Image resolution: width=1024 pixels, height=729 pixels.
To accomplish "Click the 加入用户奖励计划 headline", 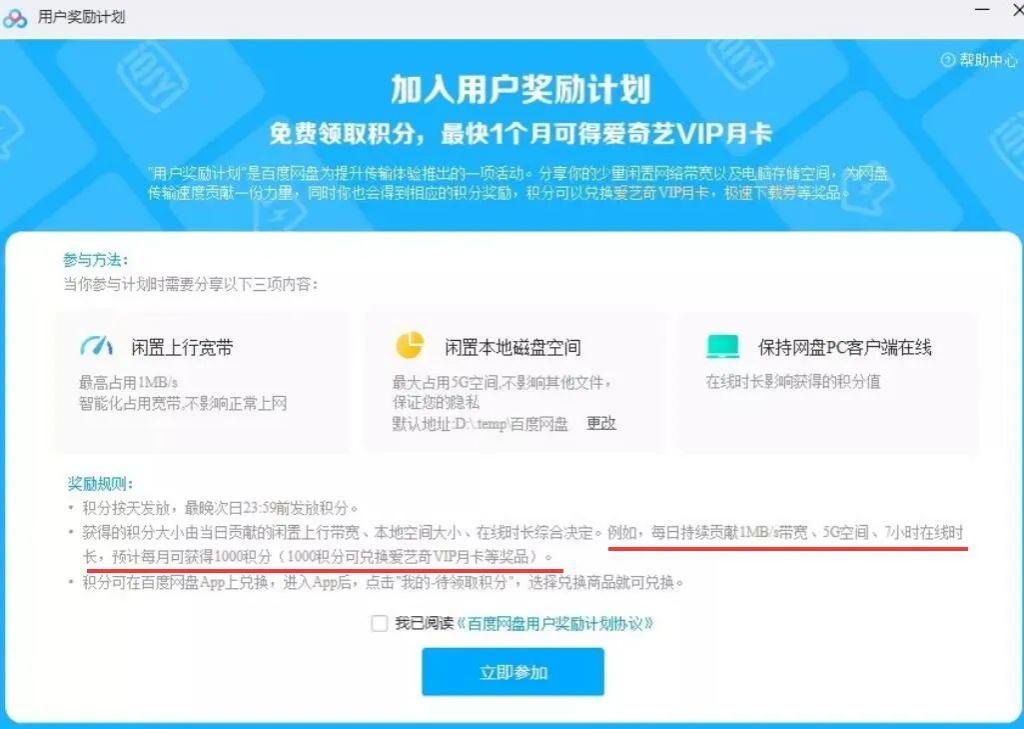I will [x=520, y=89].
